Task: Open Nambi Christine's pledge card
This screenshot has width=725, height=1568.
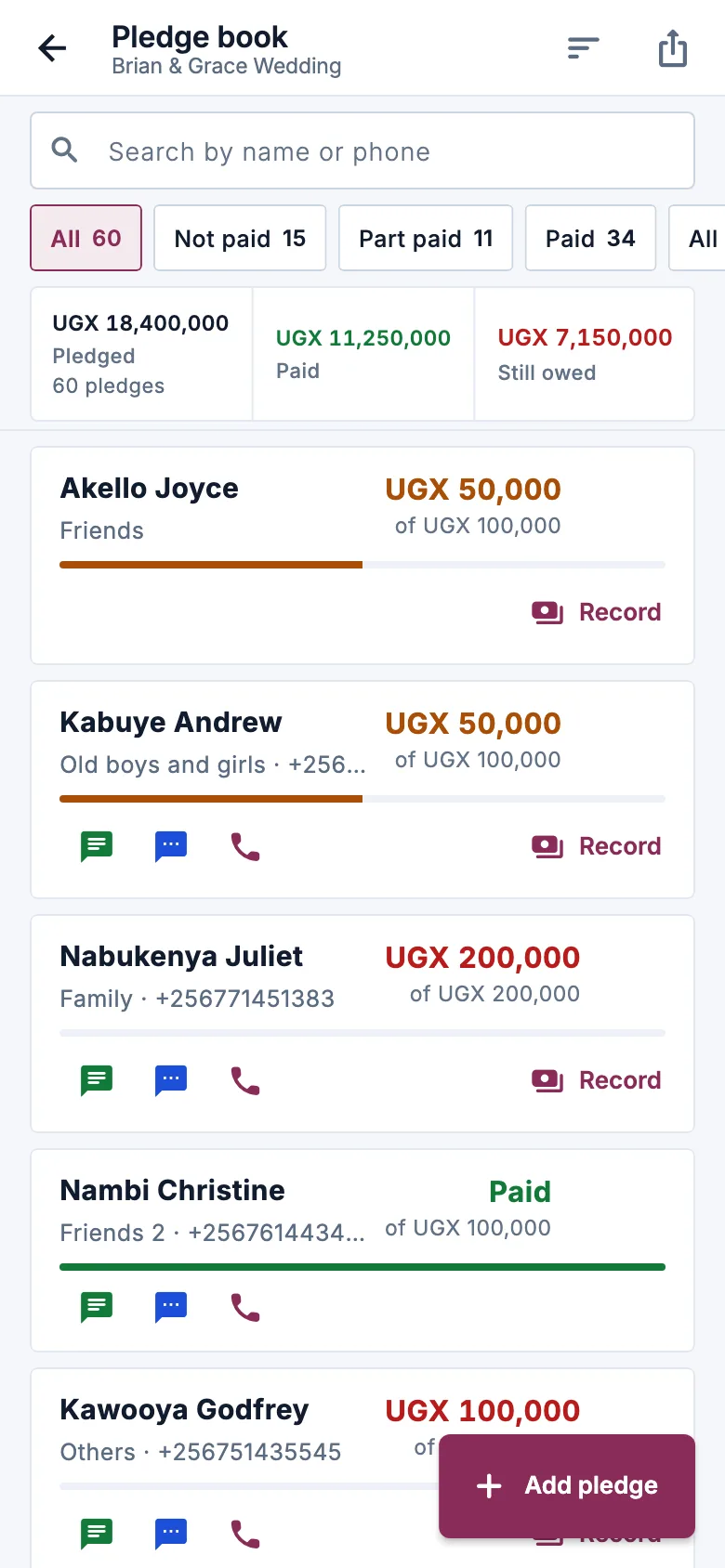Action: pos(362,1250)
